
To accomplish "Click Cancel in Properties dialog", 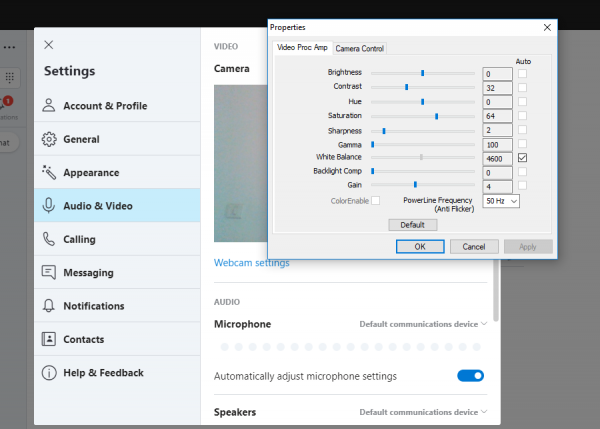I will click(474, 246).
